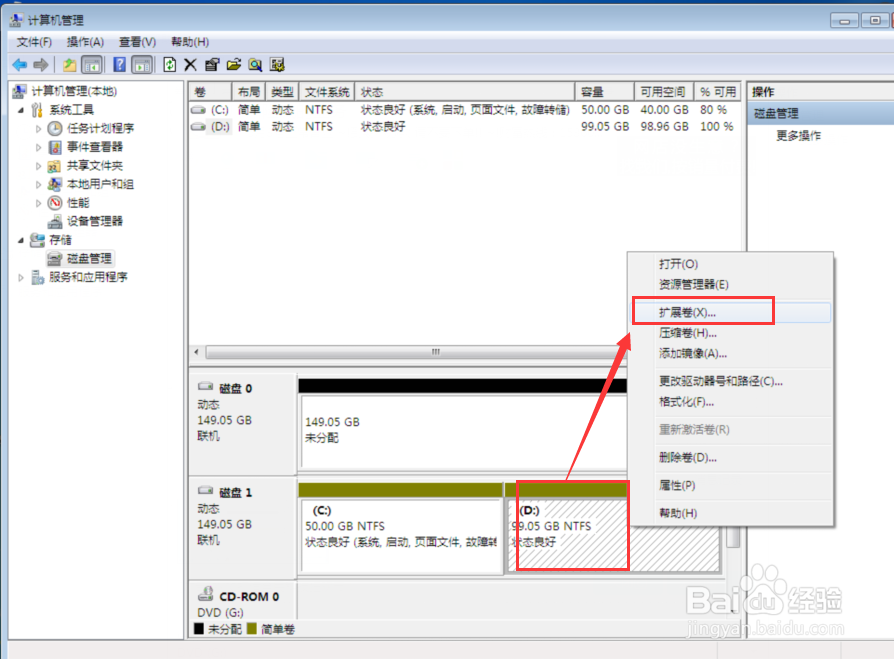Screen dimensions: 894x659
Task: Click the Back arrow toolbar icon
Action: (x=20, y=65)
